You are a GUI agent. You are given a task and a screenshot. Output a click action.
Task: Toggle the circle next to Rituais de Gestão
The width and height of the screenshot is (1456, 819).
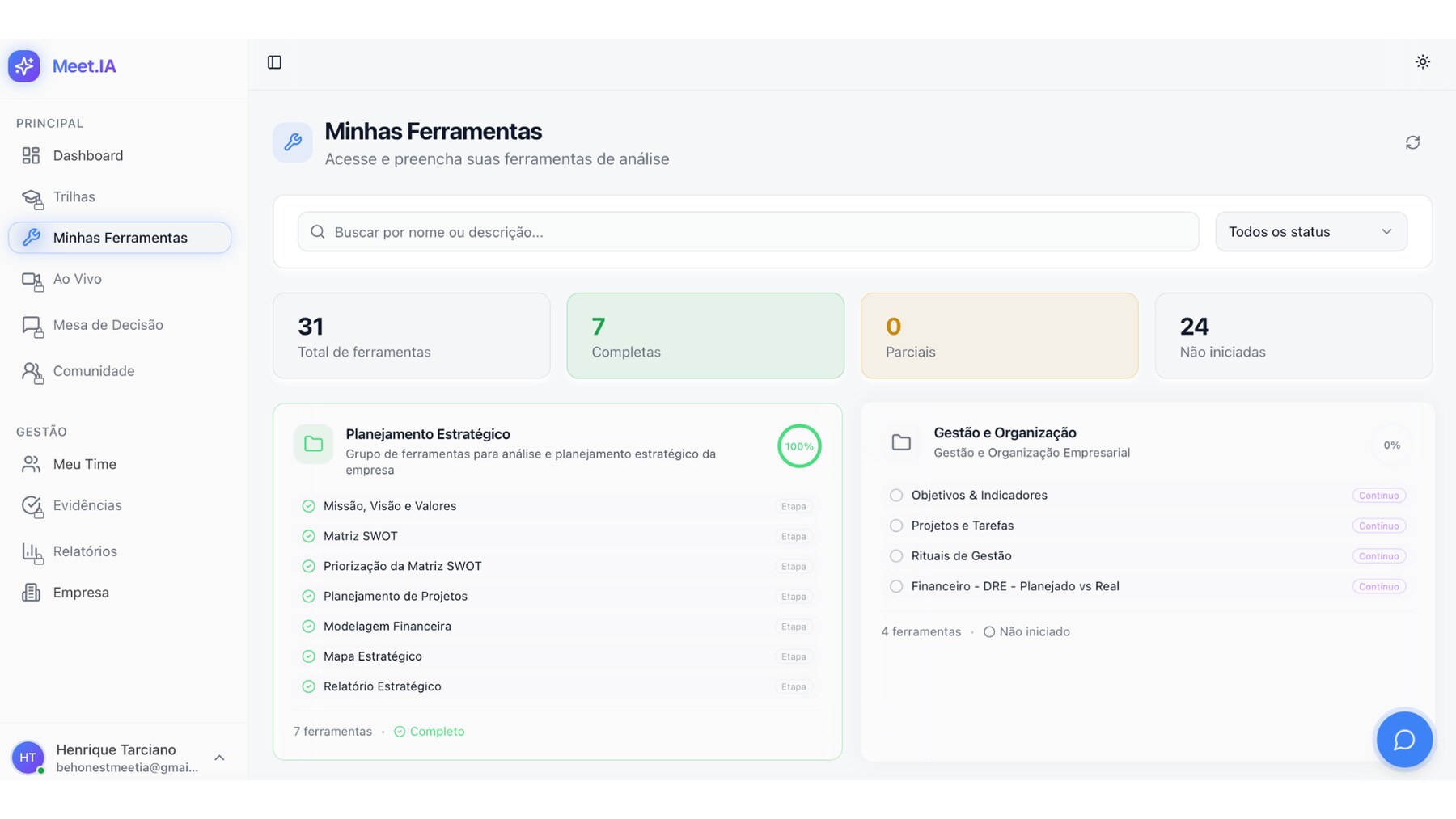coord(896,556)
